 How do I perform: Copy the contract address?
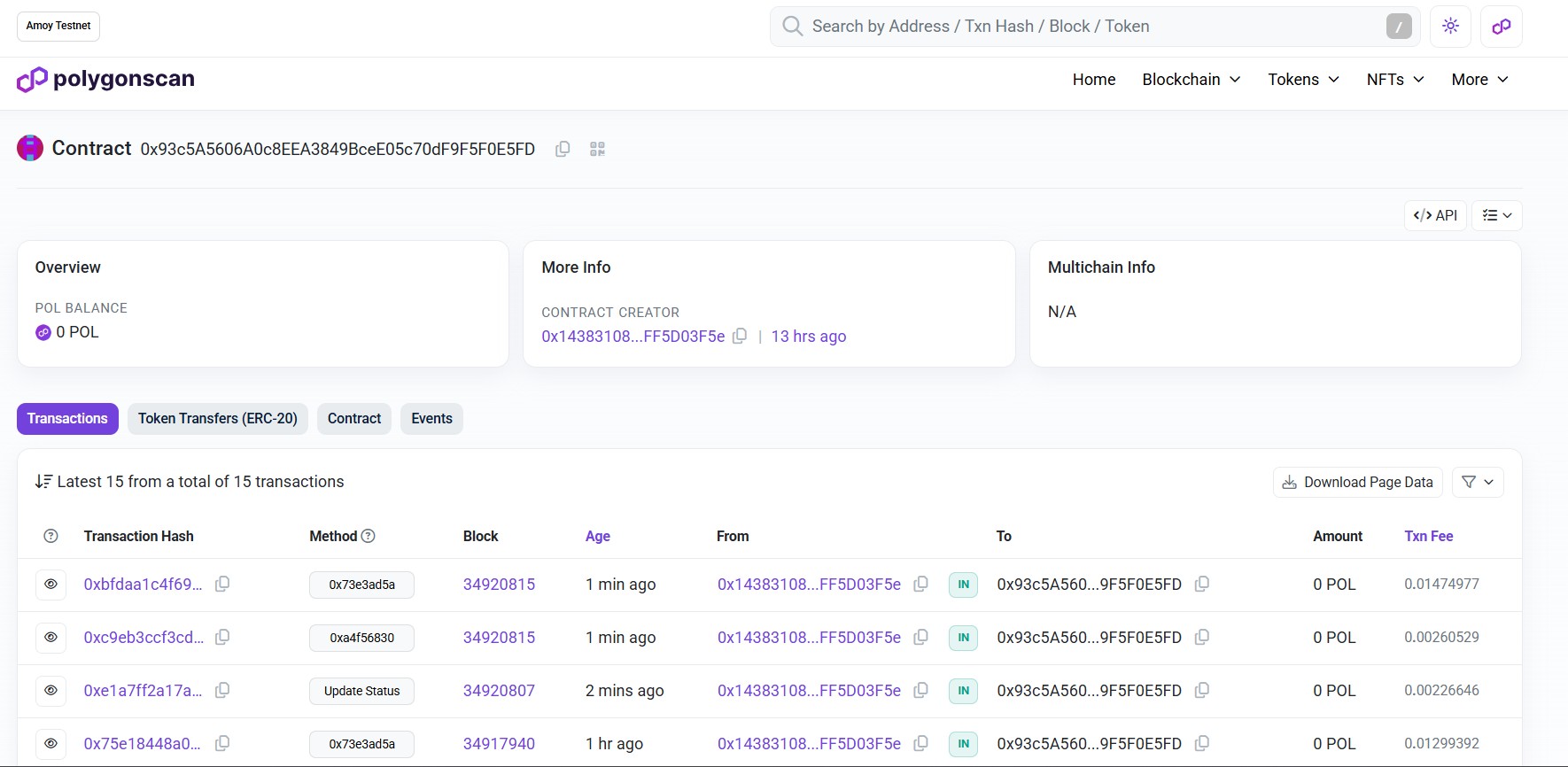pos(563,149)
